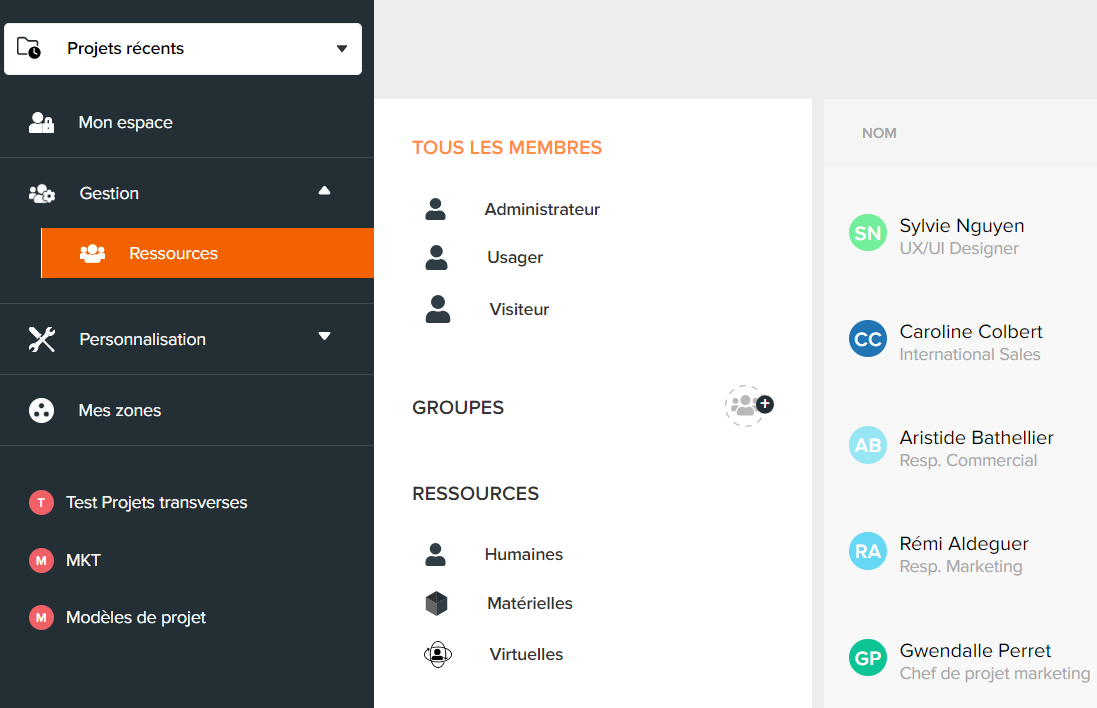Click the Personnalisation tools icon
Viewport: 1097px width, 708px height.
pyautogui.click(x=42, y=339)
